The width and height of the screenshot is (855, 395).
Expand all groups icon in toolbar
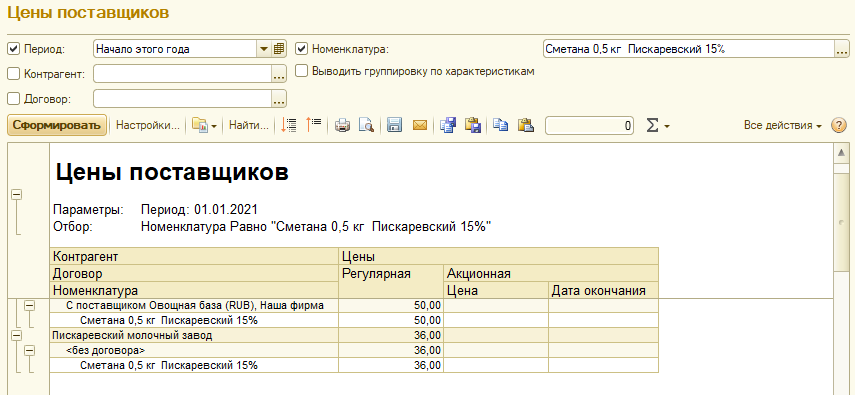(x=288, y=125)
